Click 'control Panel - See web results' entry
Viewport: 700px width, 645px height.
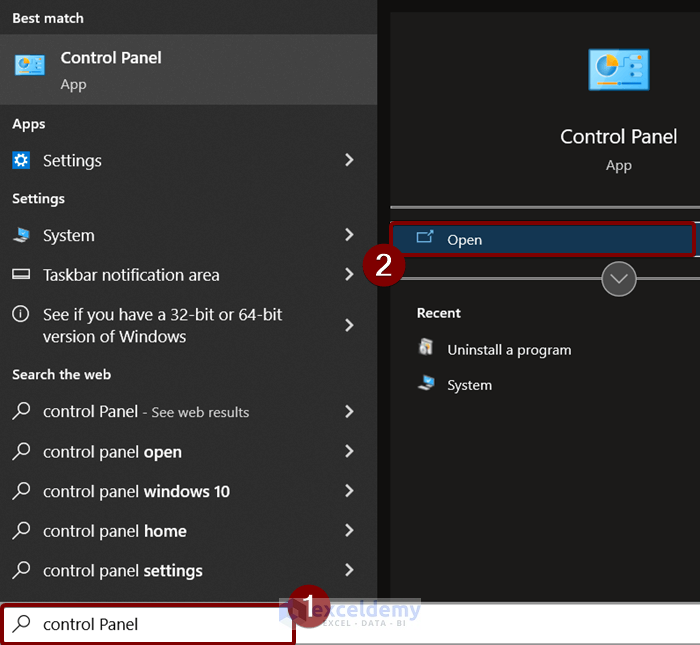coord(188,412)
